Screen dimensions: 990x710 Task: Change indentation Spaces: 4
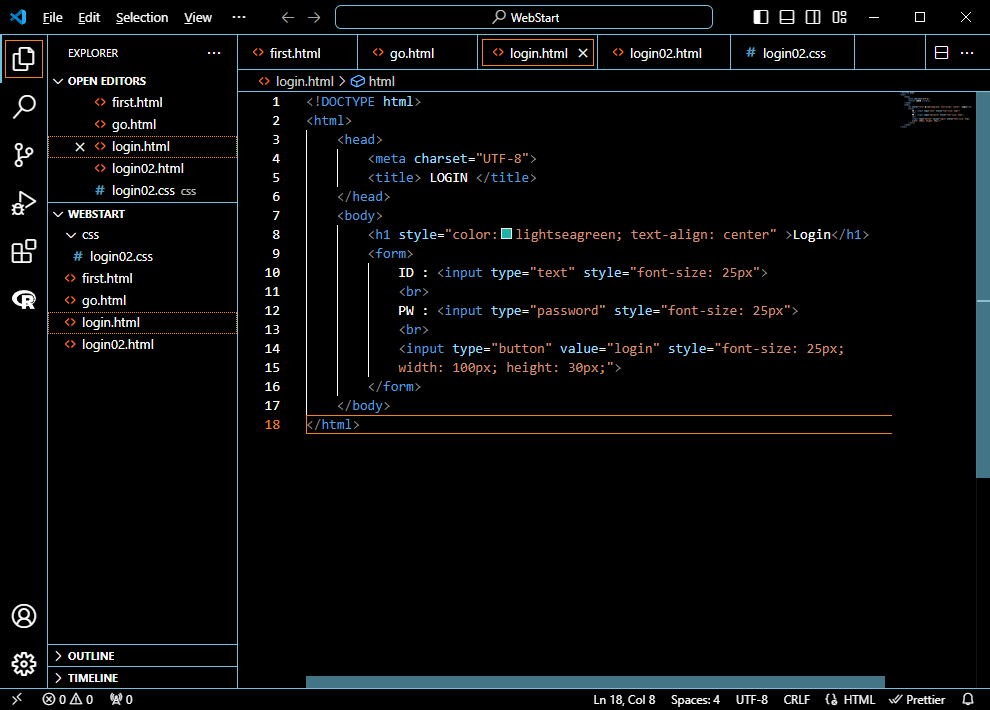695,699
